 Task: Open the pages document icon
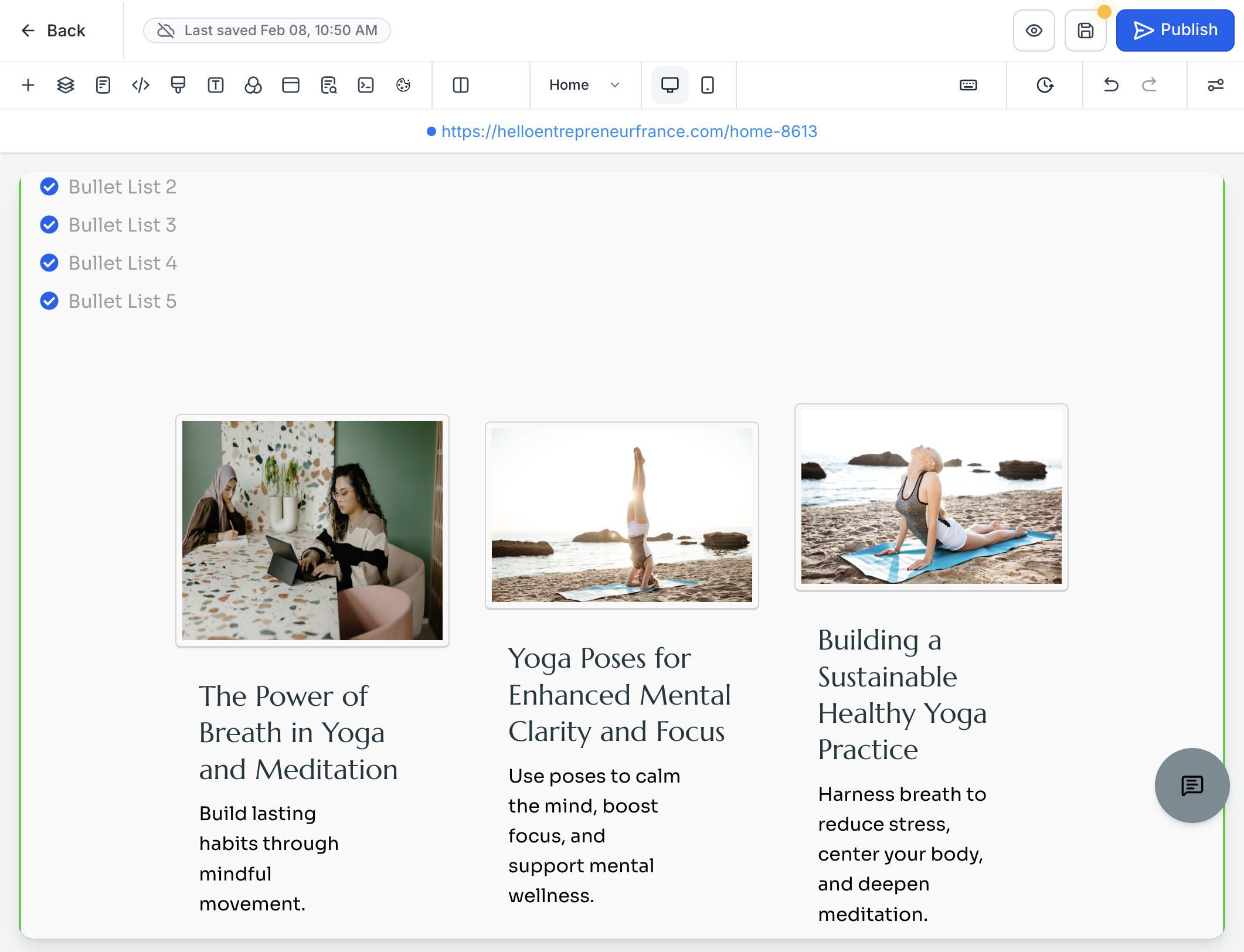[x=103, y=85]
